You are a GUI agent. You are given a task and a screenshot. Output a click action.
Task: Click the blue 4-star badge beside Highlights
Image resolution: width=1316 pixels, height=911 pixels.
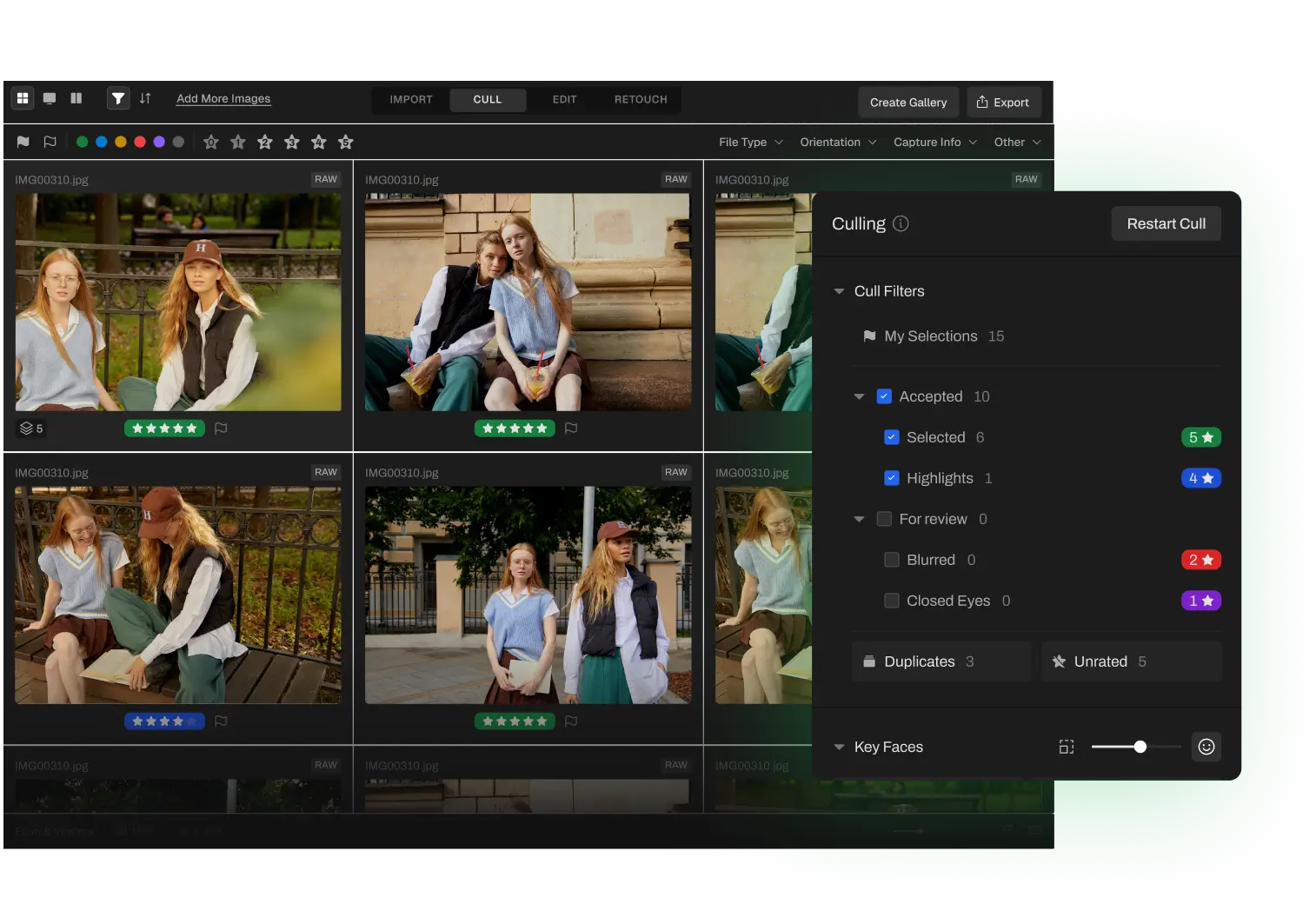[x=1201, y=478]
